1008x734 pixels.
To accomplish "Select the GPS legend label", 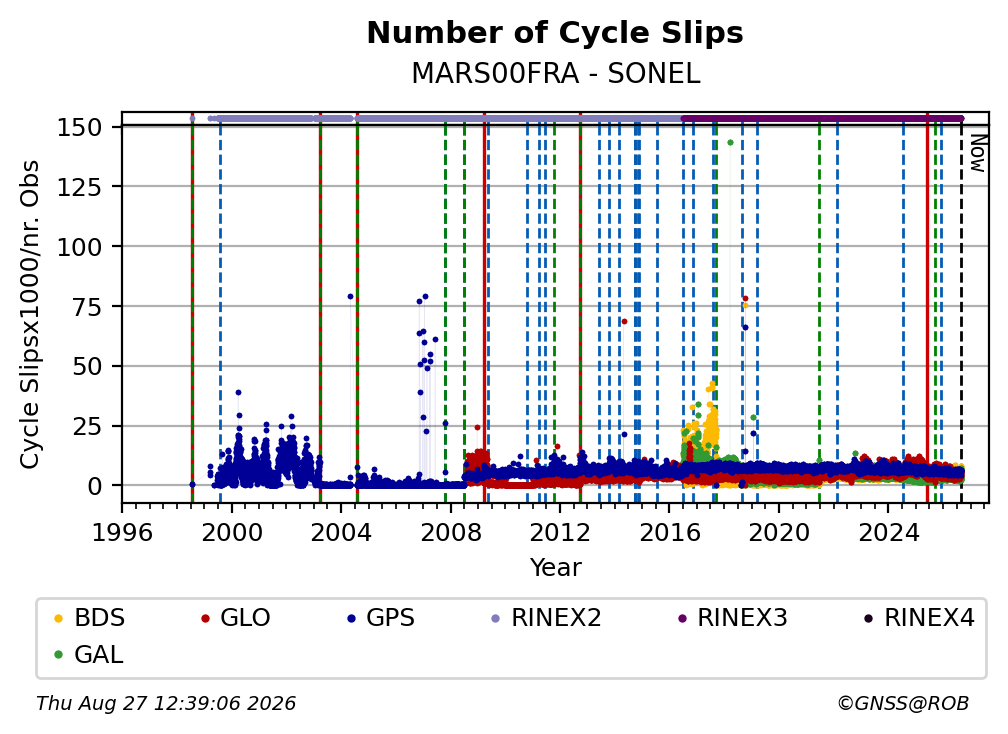I will (x=390, y=618).
